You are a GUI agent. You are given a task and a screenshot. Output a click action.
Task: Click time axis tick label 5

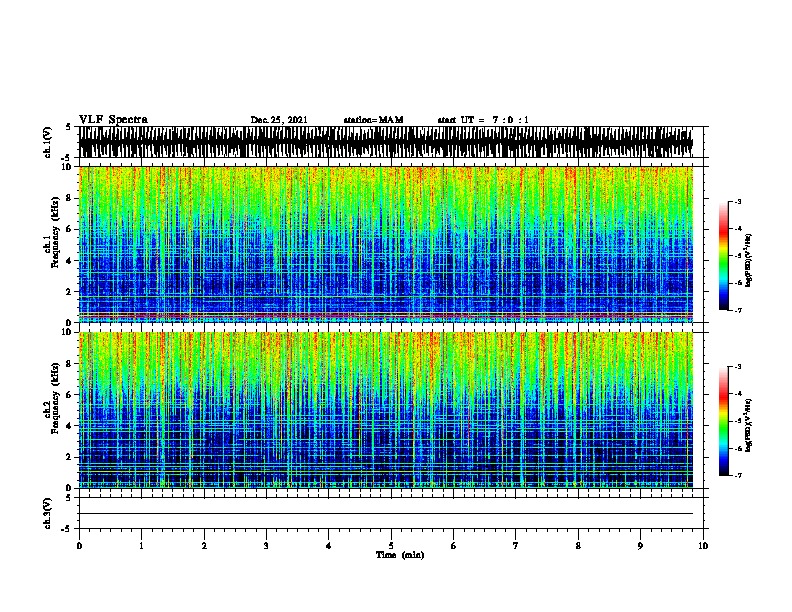(391, 545)
